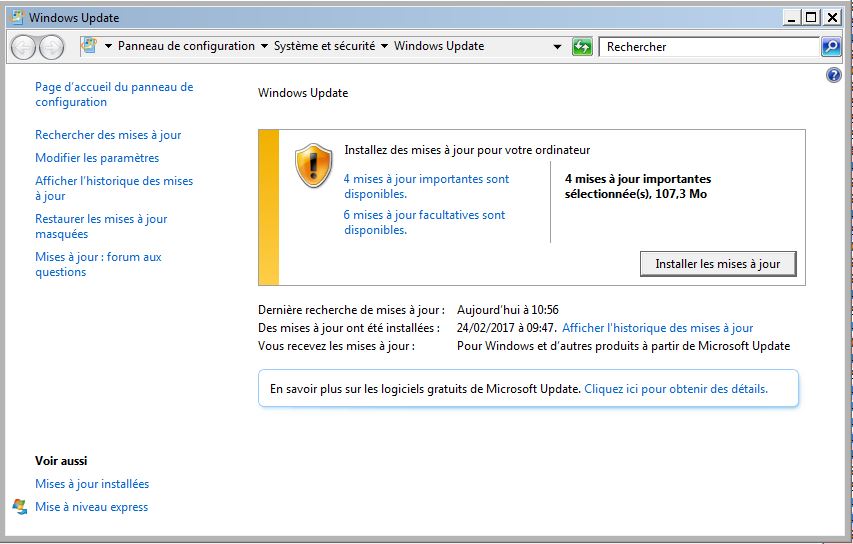Click the green refresh button
Viewport: 853px width, 544px height.
point(582,47)
